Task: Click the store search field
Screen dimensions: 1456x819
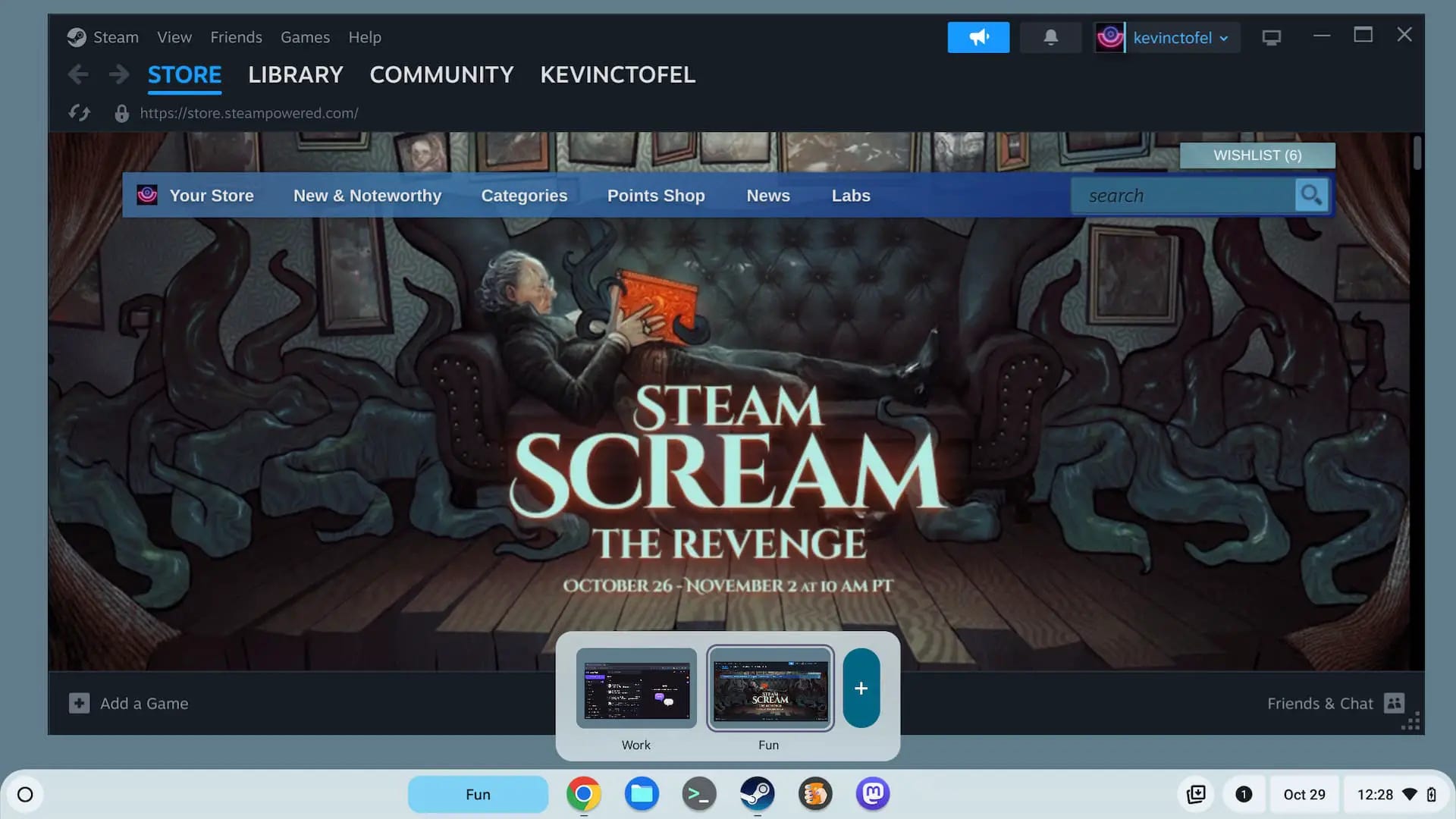Action: click(x=1185, y=196)
